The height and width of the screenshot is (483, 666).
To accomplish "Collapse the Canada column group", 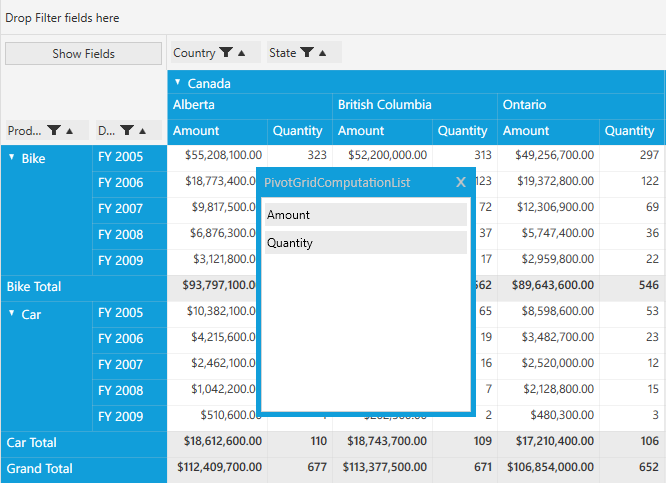I will [178, 83].
